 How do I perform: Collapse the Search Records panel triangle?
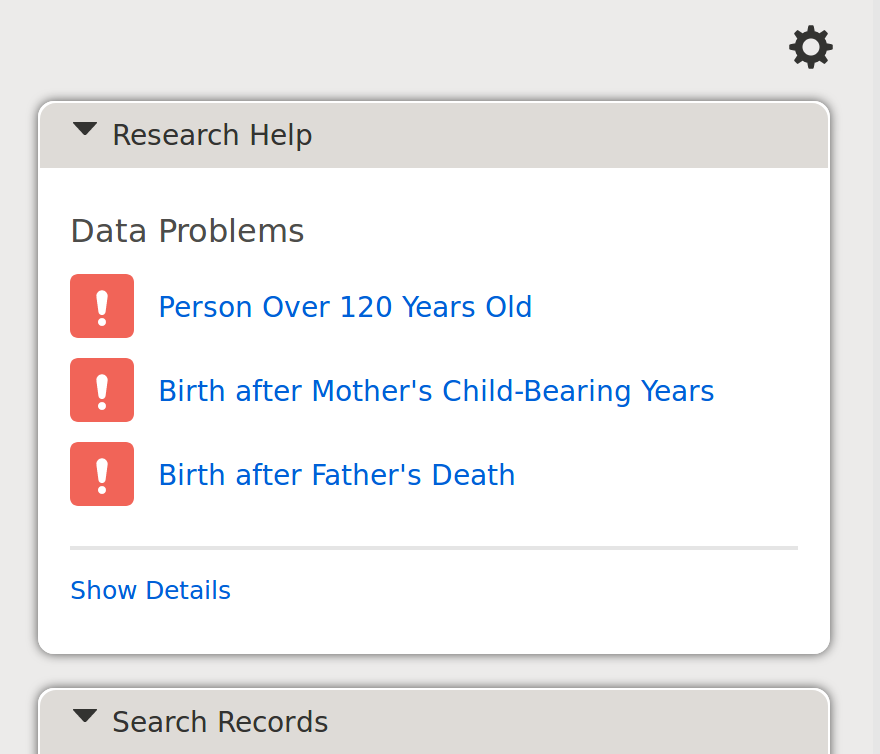pos(85,716)
